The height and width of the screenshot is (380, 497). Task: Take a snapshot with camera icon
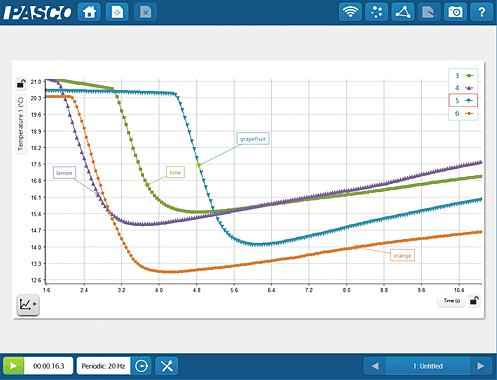coord(455,12)
